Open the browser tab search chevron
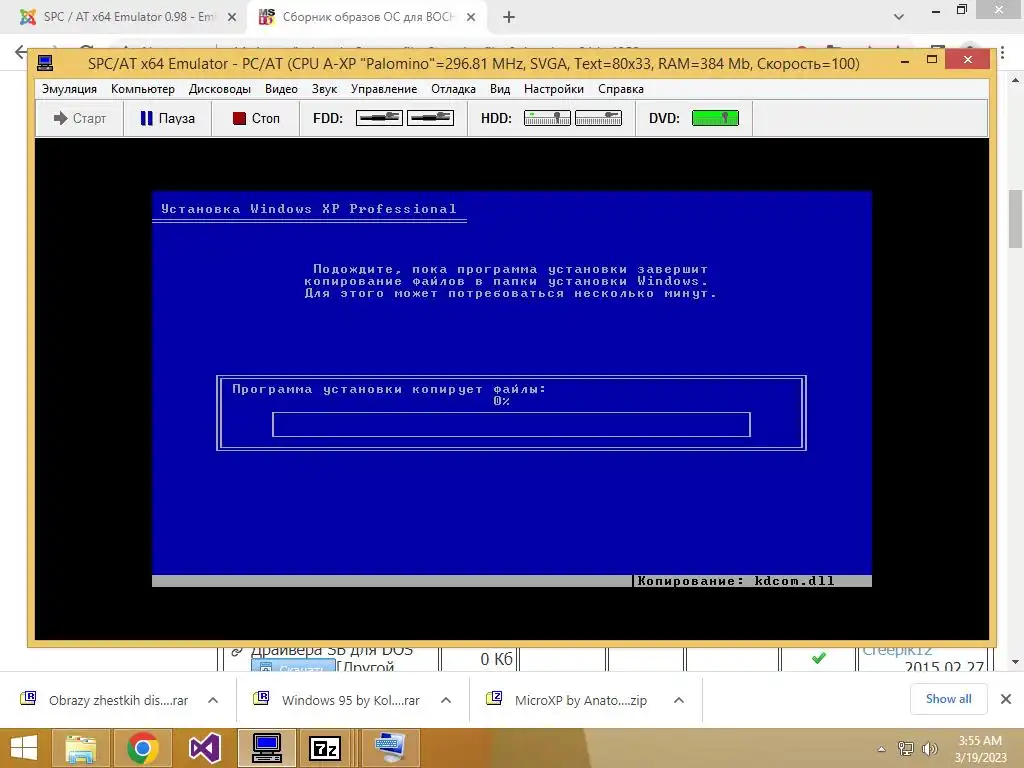The height and width of the screenshot is (768, 1024). [x=899, y=17]
